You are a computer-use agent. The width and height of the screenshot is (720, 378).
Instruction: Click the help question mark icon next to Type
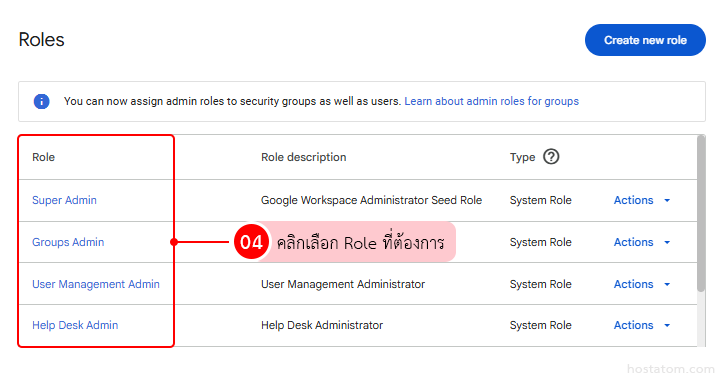click(551, 157)
